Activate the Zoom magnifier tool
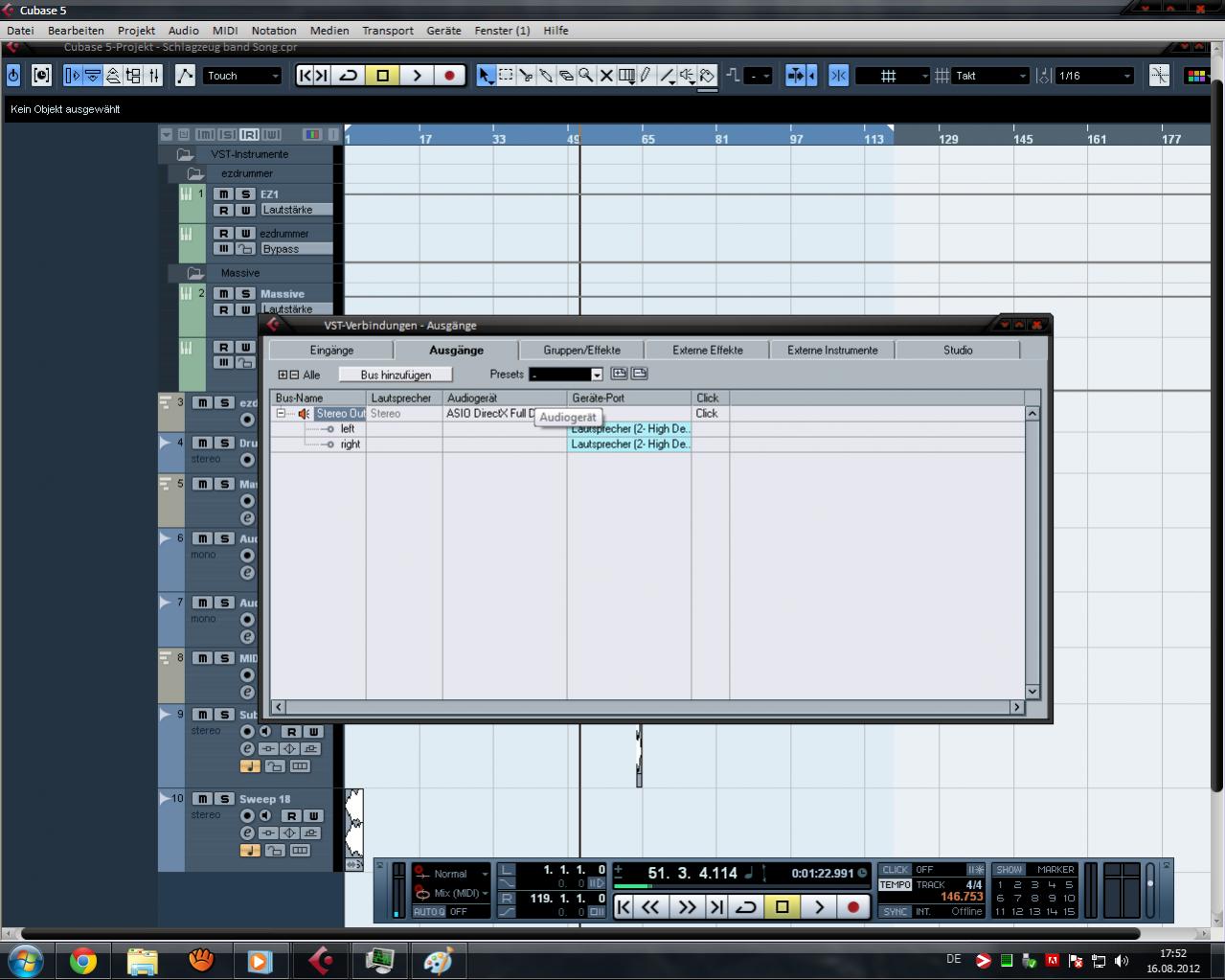Screen dimensions: 1225x980 (586, 76)
